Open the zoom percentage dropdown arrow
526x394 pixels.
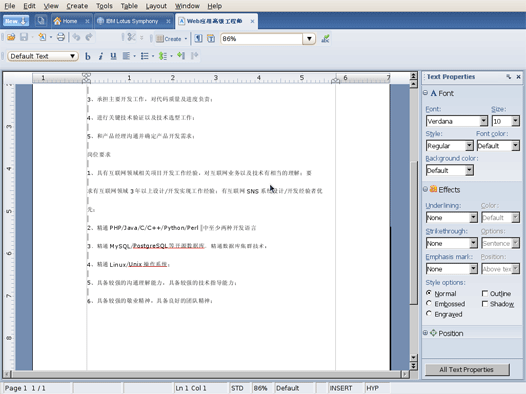309,39
